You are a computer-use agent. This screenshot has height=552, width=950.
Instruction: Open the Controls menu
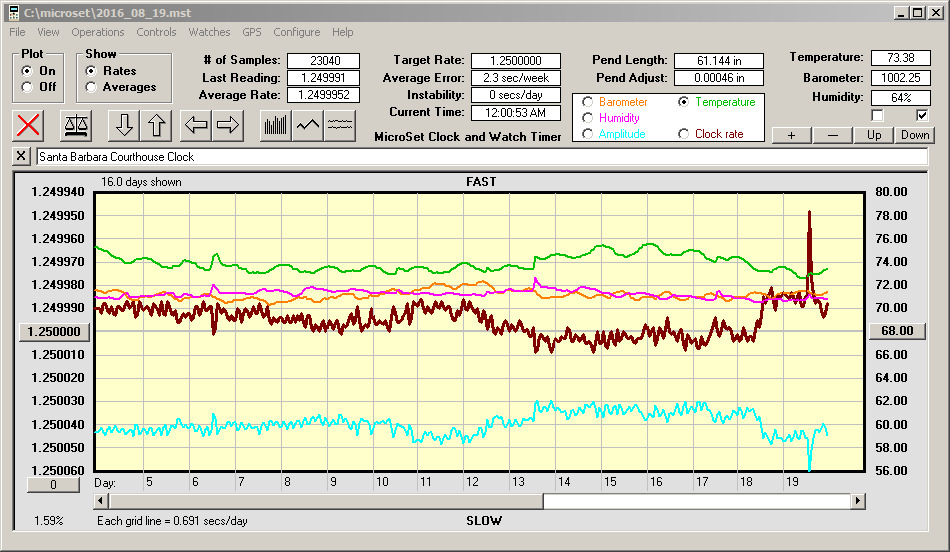tap(156, 32)
